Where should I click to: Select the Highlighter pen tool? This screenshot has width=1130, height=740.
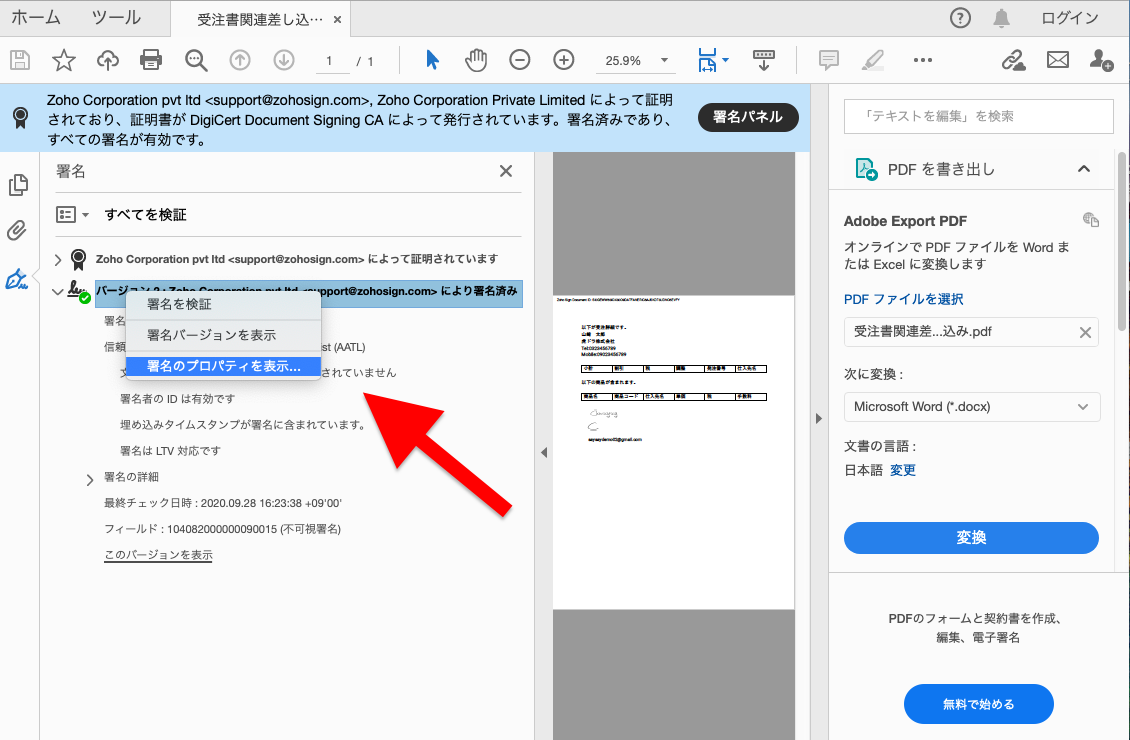(x=873, y=60)
